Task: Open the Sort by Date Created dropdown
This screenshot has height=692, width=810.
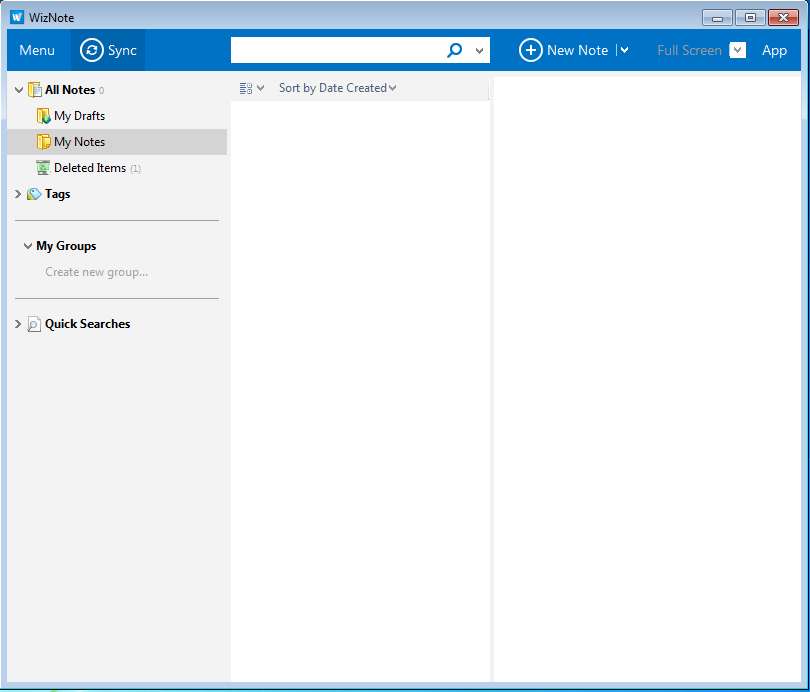Action: click(x=337, y=88)
